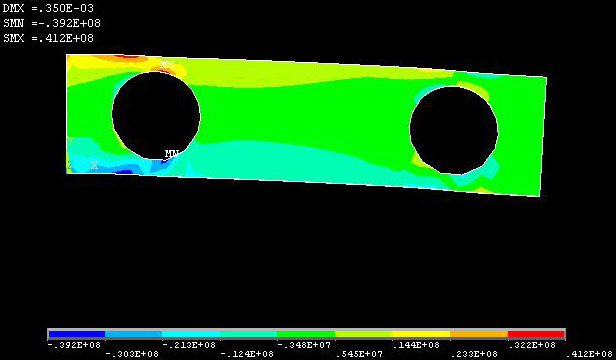The height and width of the screenshot is (360, 616).
Task: Click the -.348E+07 legend value label
Action: (304, 345)
